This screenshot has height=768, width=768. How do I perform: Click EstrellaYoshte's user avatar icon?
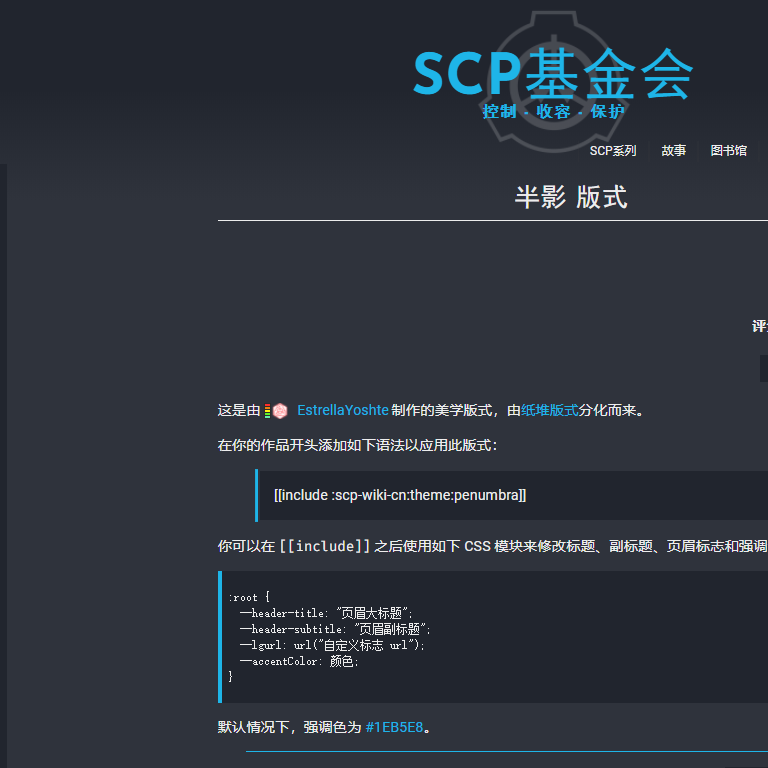pos(281,411)
